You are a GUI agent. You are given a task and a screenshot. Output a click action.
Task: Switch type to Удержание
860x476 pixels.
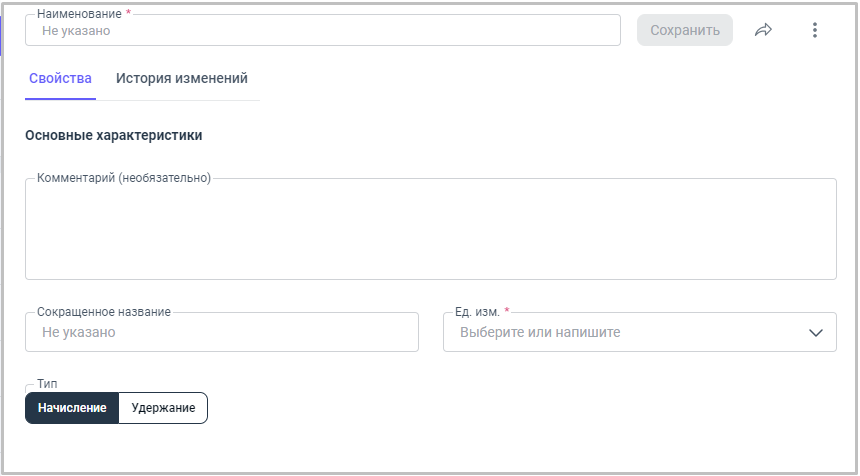pyautogui.click(x=163, y=408)
